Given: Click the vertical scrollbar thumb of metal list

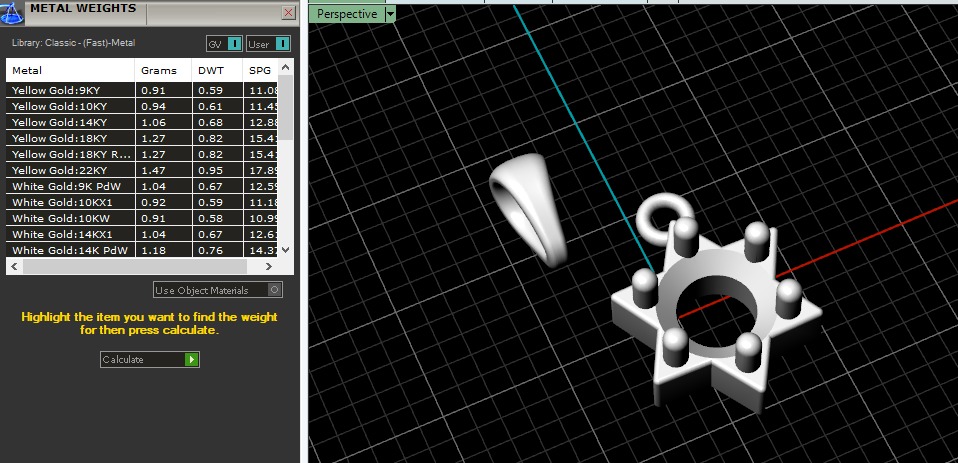Looking at the screenshot, I should 286,108.
